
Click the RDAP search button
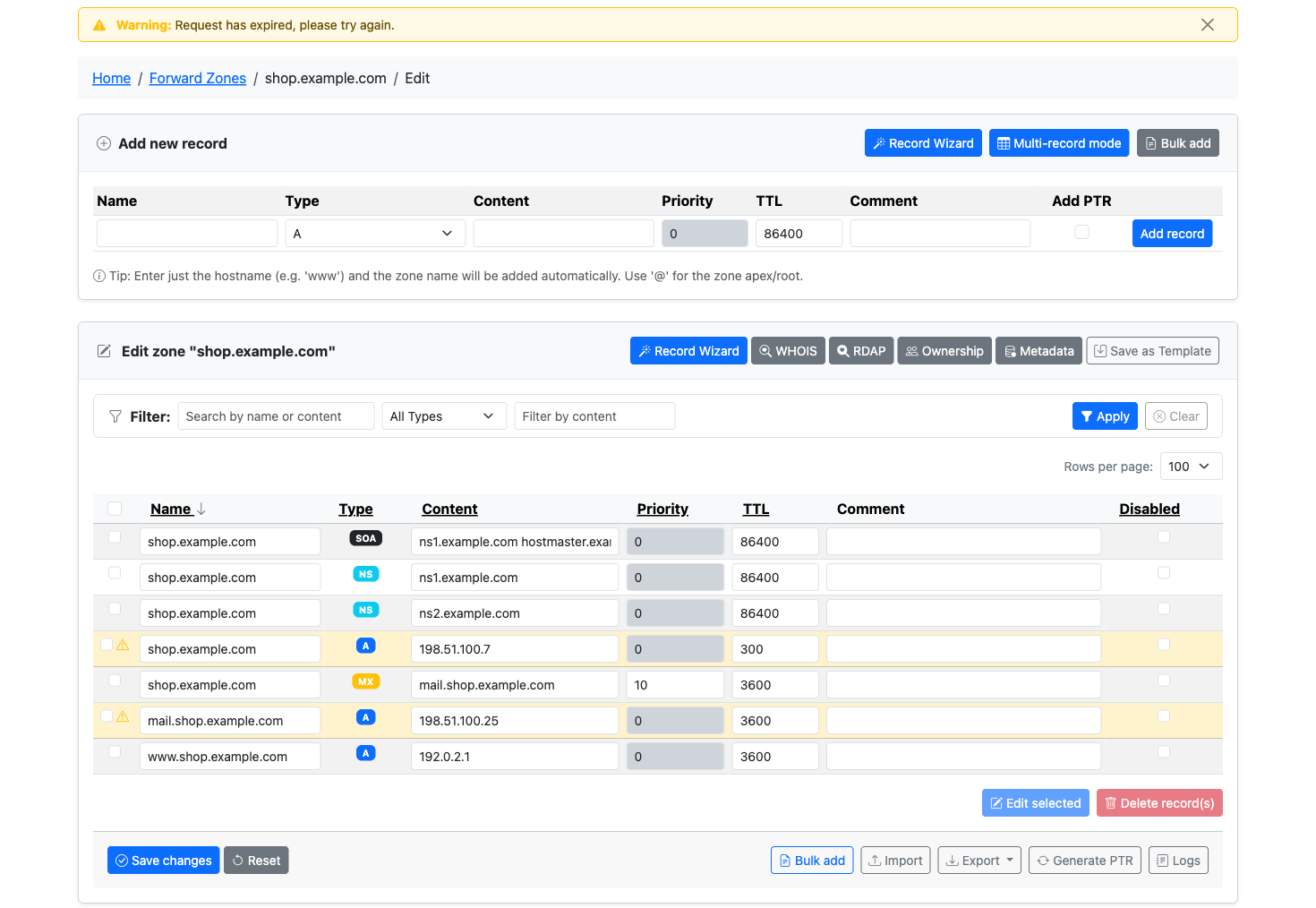(x=861, y=351)
